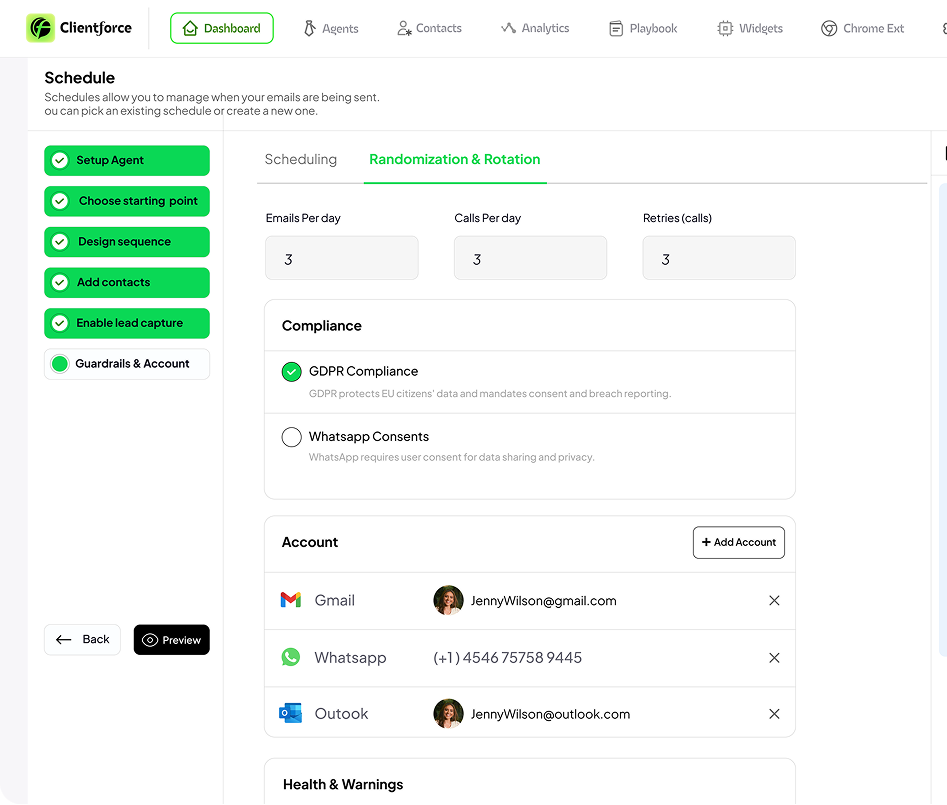Remove the Gmail account with X
This screenshot has height=805, width=947.
[x=774, y=600]
